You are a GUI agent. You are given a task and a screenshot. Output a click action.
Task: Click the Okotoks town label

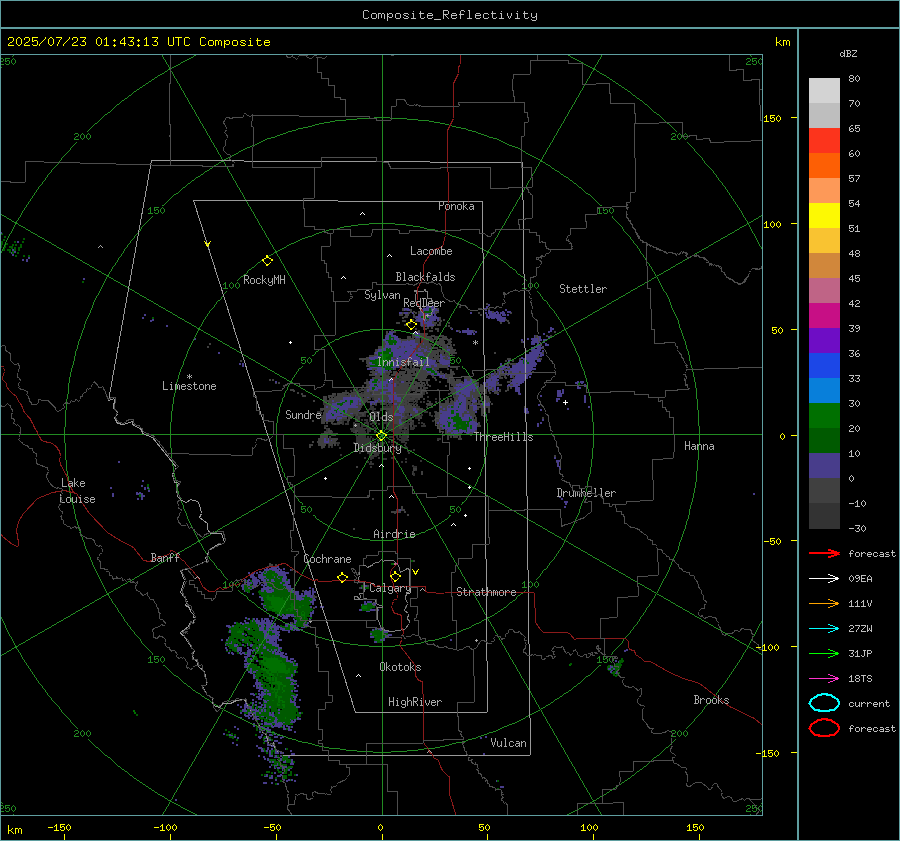[x=400, y=667]
